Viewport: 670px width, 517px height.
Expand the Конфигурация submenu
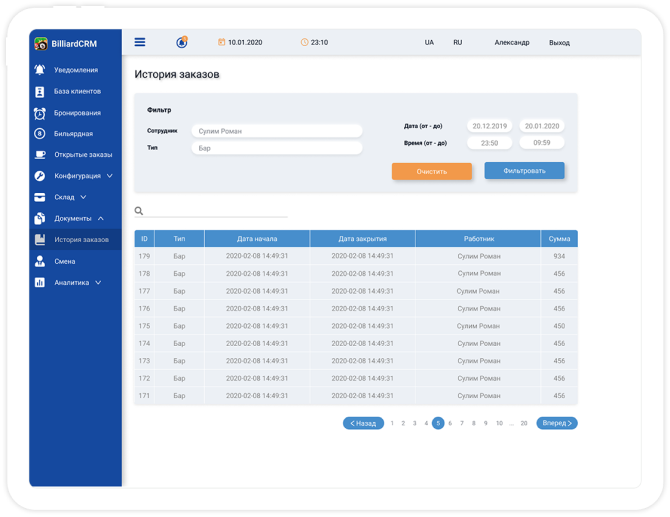click(x=109, y=176)
